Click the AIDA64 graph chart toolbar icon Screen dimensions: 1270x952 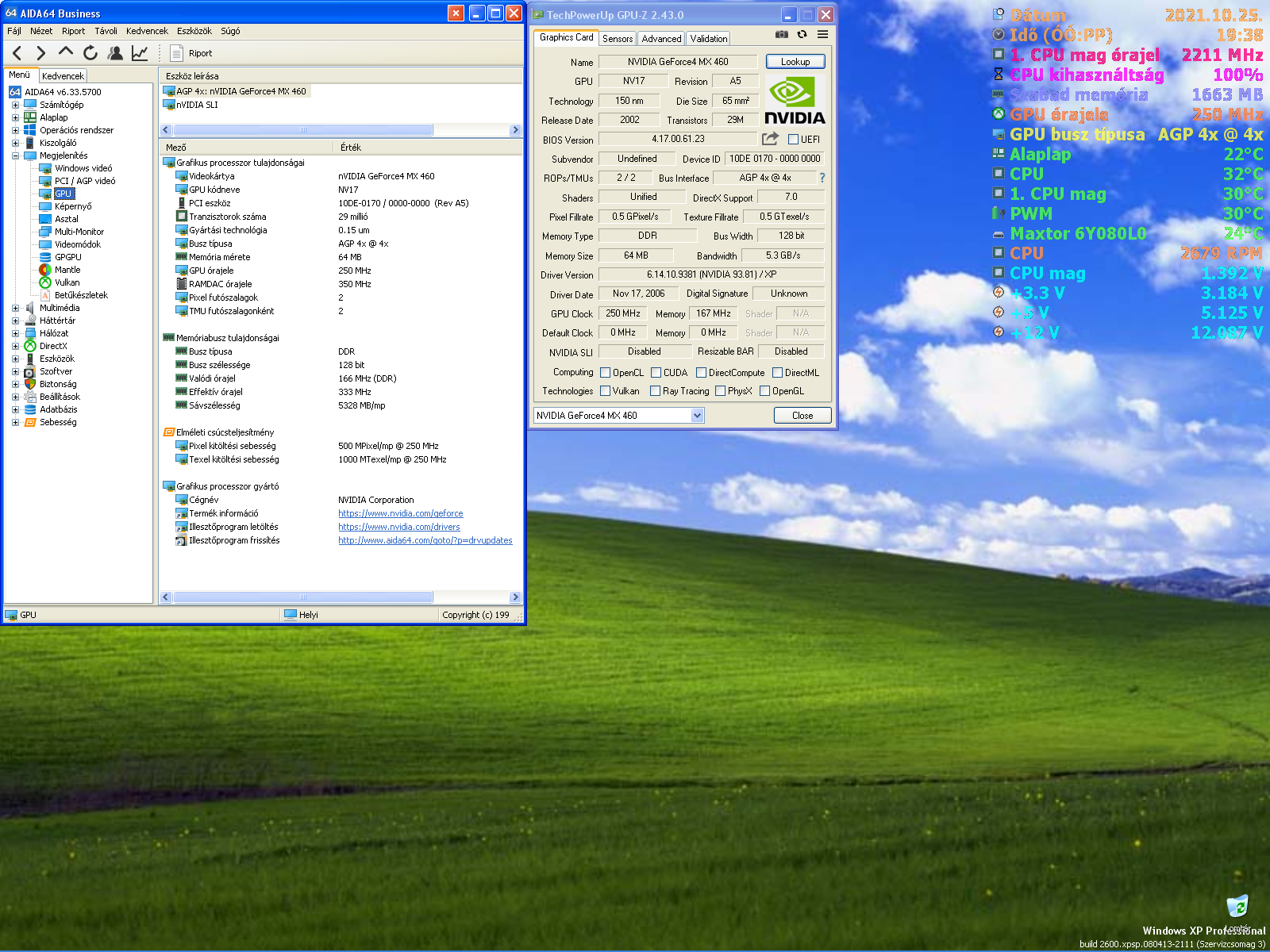(x=140, y=53)
